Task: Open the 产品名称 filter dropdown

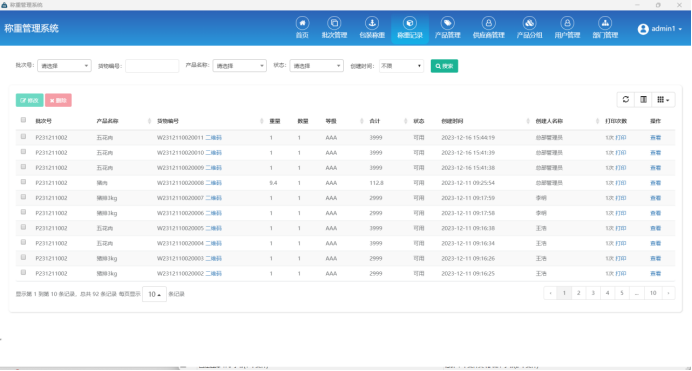Action: [x=240, y=66]
